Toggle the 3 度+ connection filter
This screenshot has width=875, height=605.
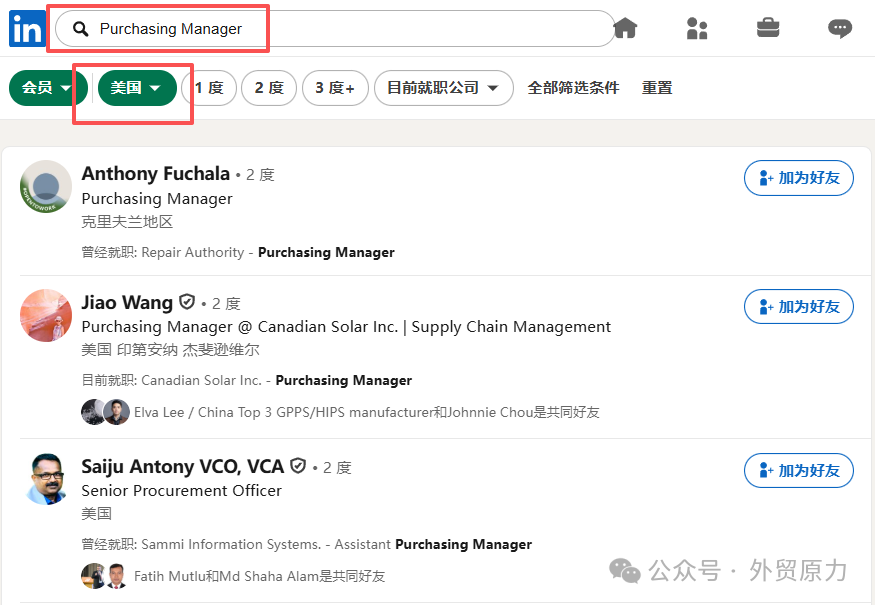[x=335, y=88]
